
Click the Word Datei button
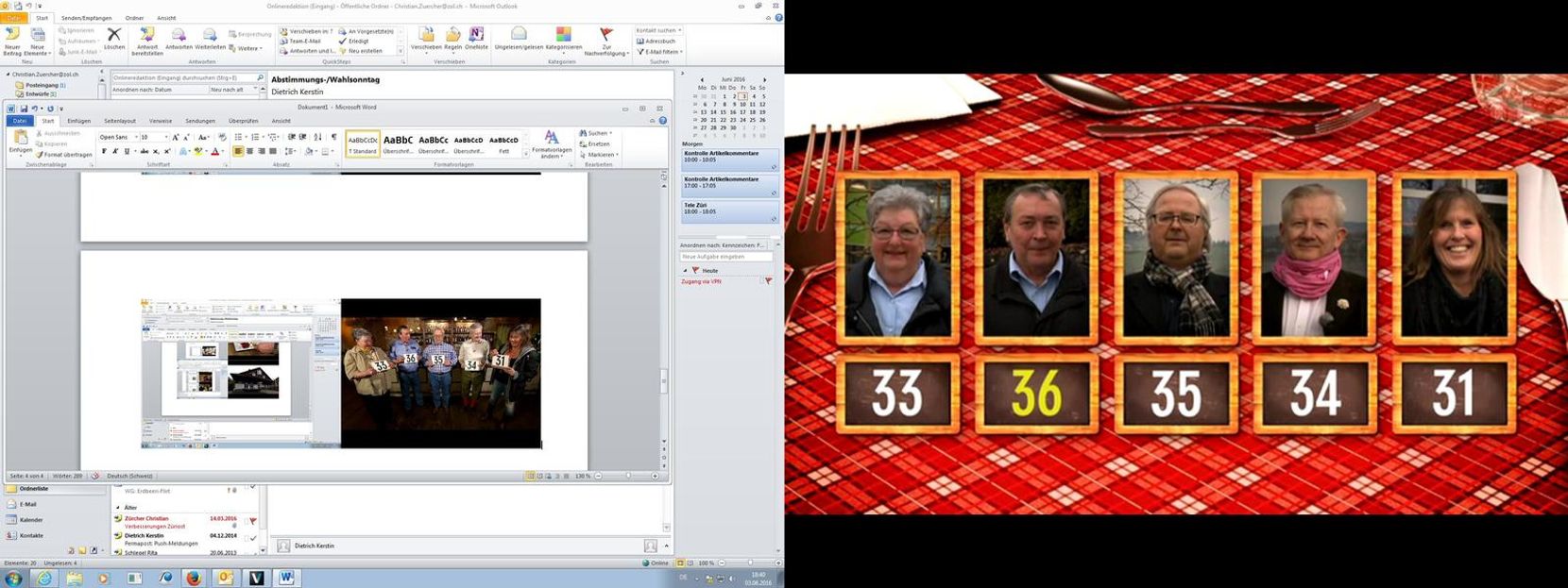[x=20, y=121]
